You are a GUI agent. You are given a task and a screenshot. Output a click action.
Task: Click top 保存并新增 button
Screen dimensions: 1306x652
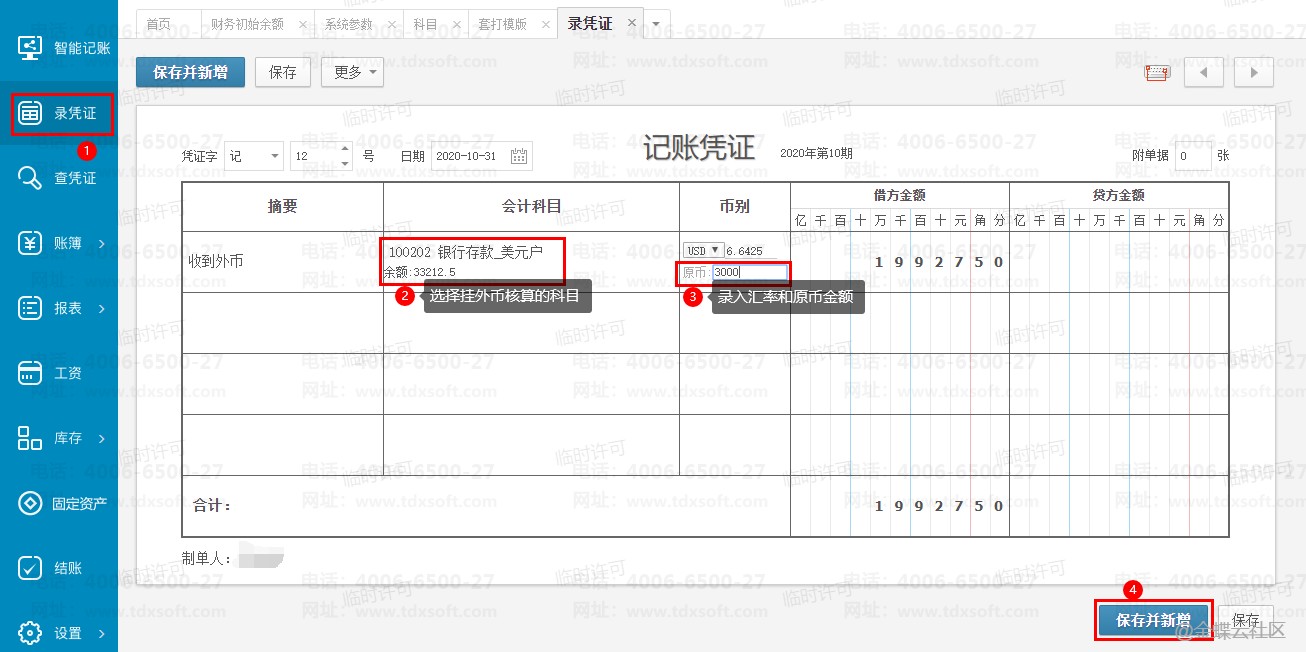click(190, 72)
